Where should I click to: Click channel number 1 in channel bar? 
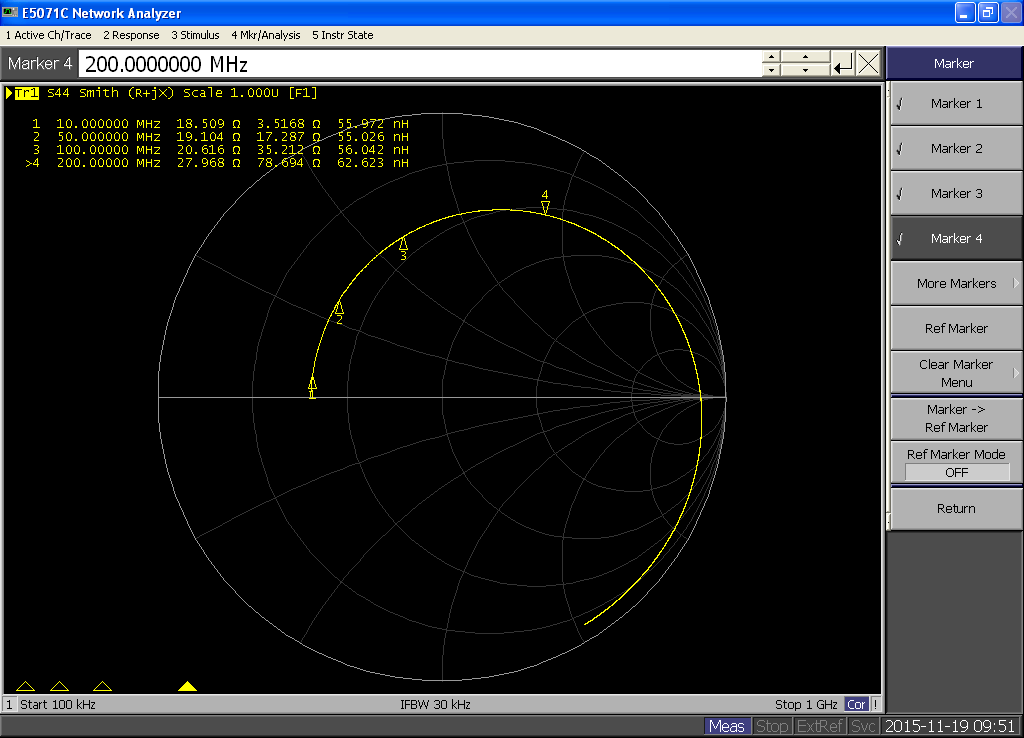pos(9,704)
